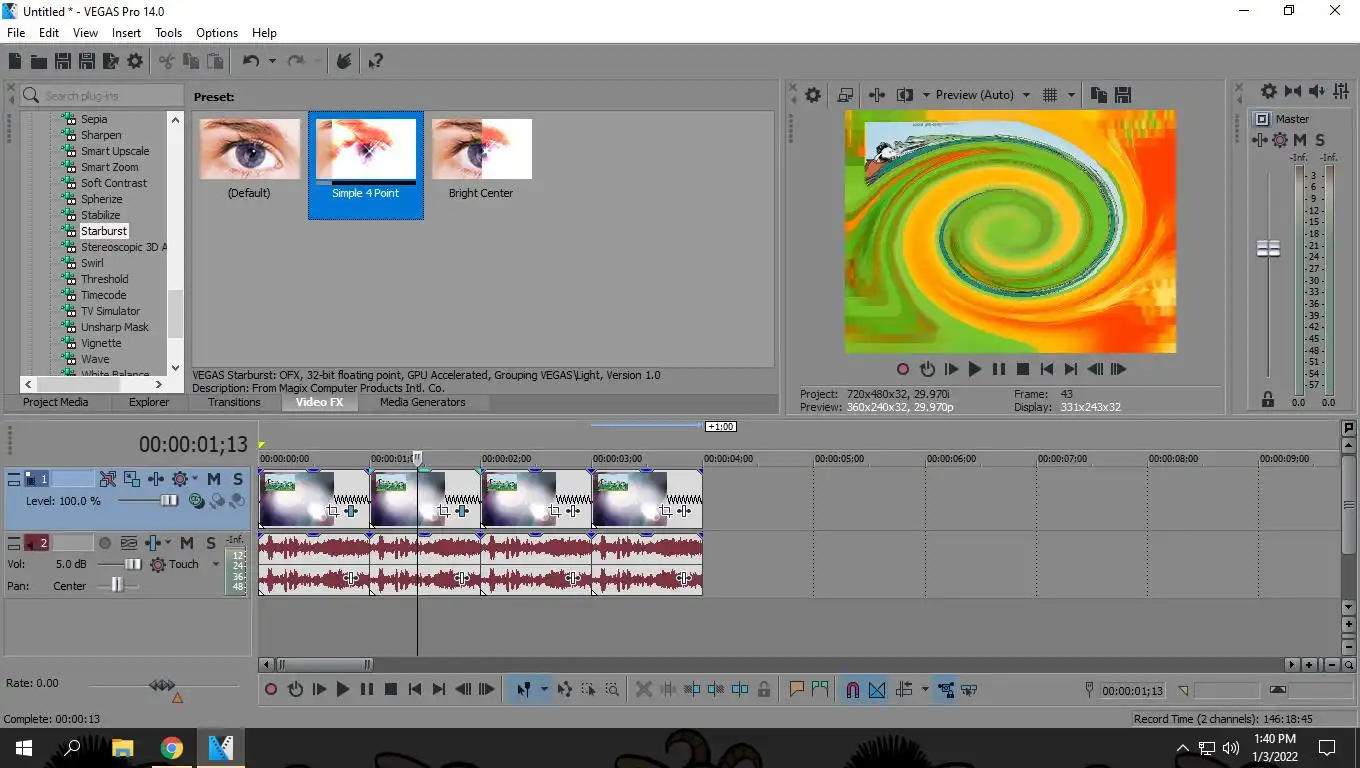Click the Compositing Mode icon on video track 1
The height and width of the screenshot is (768, 1360).
pos(197,501)
